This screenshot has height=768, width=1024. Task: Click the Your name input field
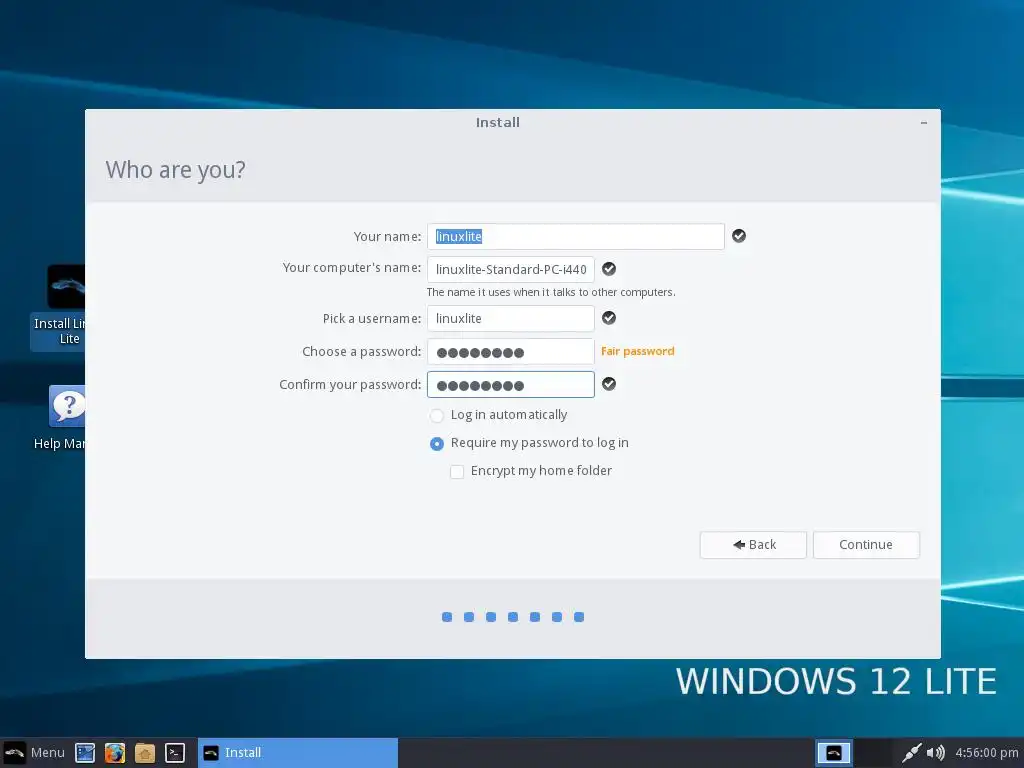575,236
